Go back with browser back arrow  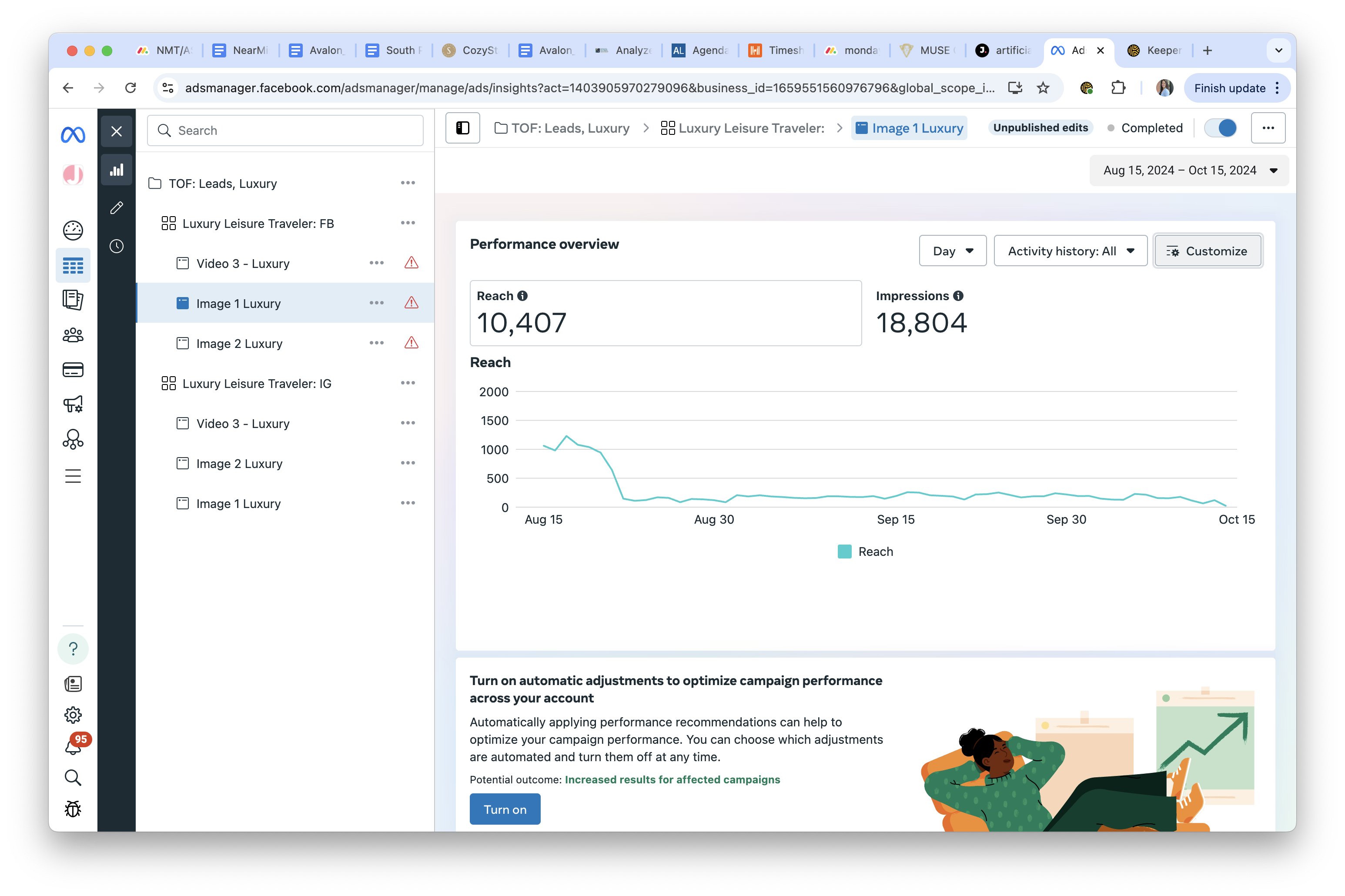click(x=68, y=88)
